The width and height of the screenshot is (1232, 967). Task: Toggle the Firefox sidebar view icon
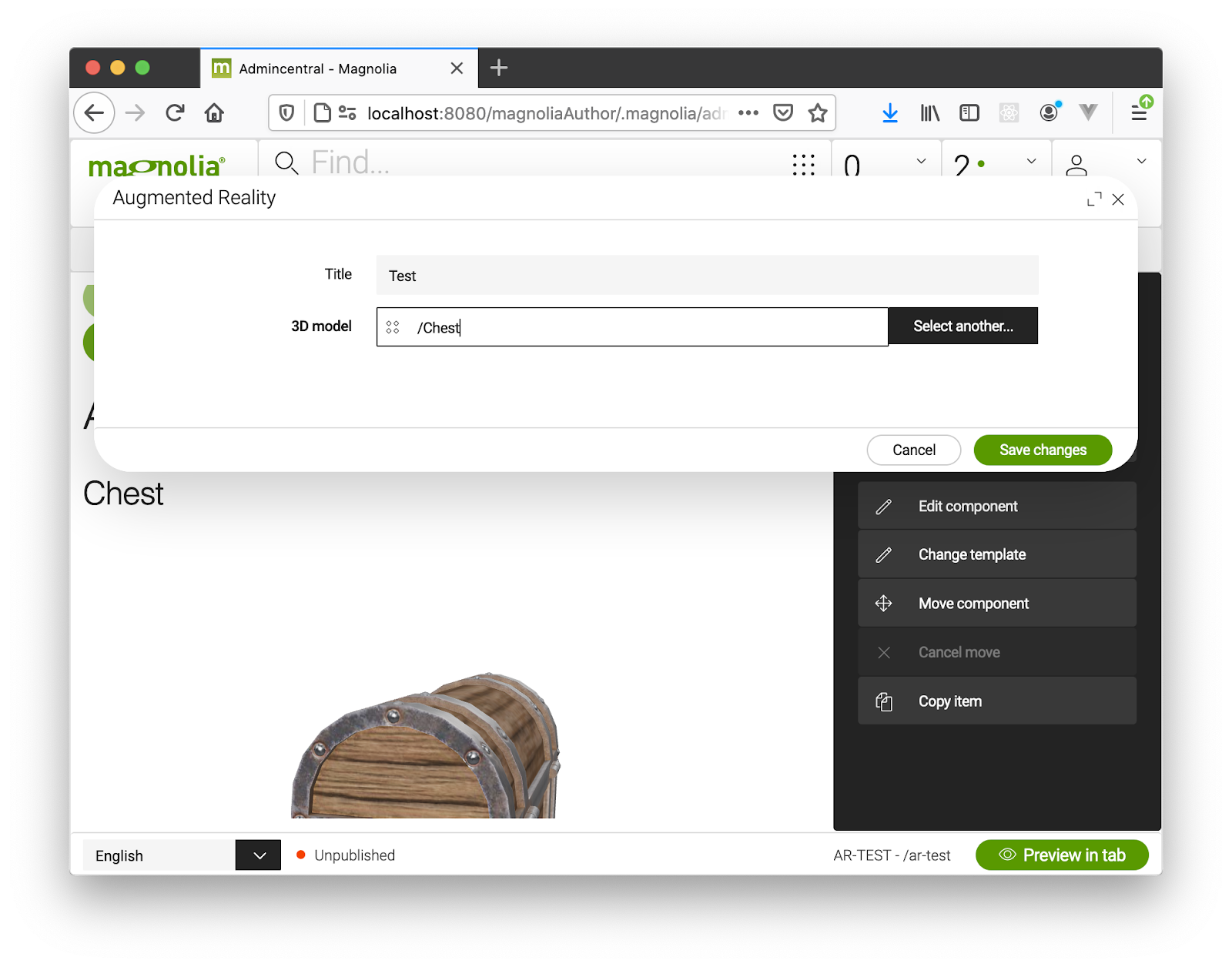click(969, 113)
